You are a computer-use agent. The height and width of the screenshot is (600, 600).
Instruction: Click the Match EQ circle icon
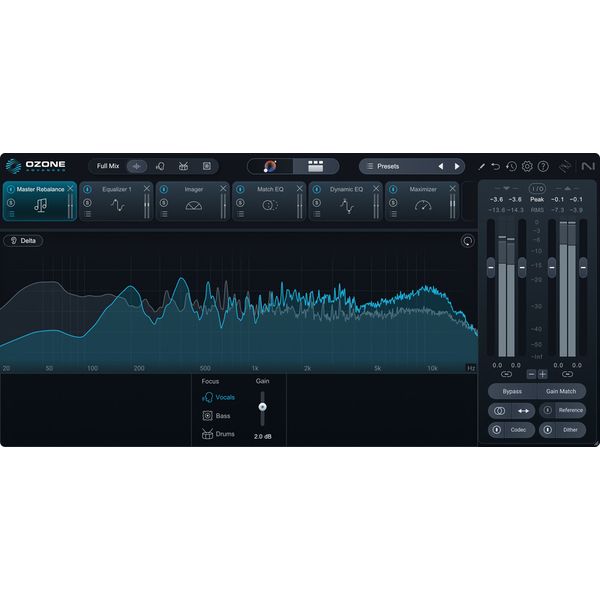[x=270, y=205]
